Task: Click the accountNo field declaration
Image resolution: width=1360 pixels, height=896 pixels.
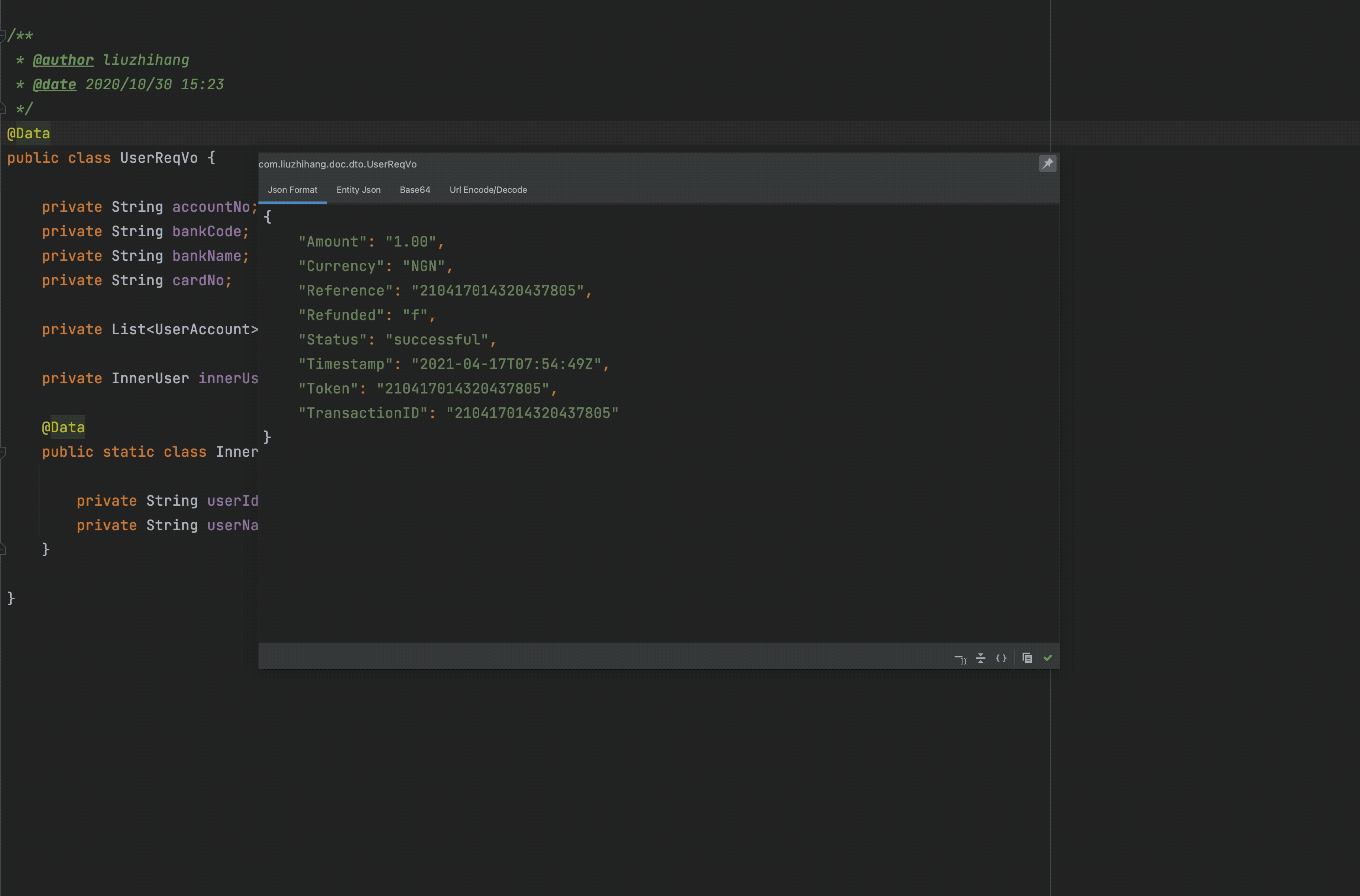Action: [x=150, y=207]
